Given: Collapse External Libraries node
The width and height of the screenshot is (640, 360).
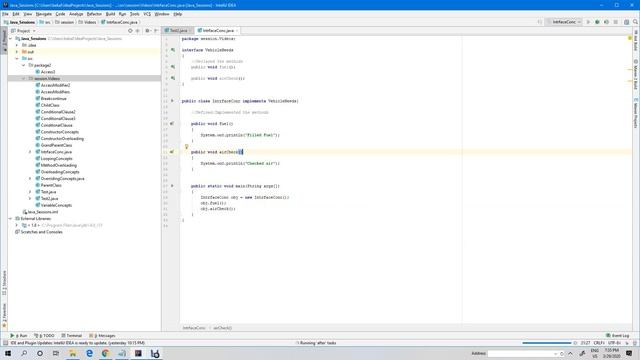Looking at the screenshot, I should [x=11, y=218].
